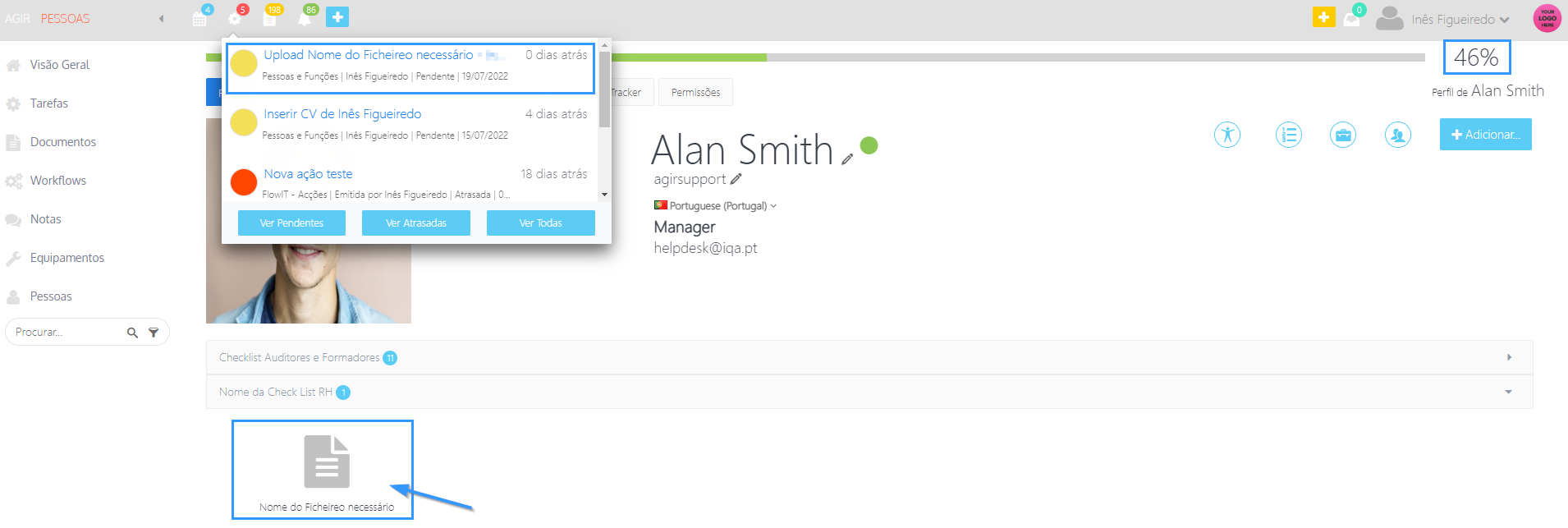1568x528 pixels.
Task: Collapse the sidebar with the left arrow
Action: pyautogui.click(x=161, y=18)
